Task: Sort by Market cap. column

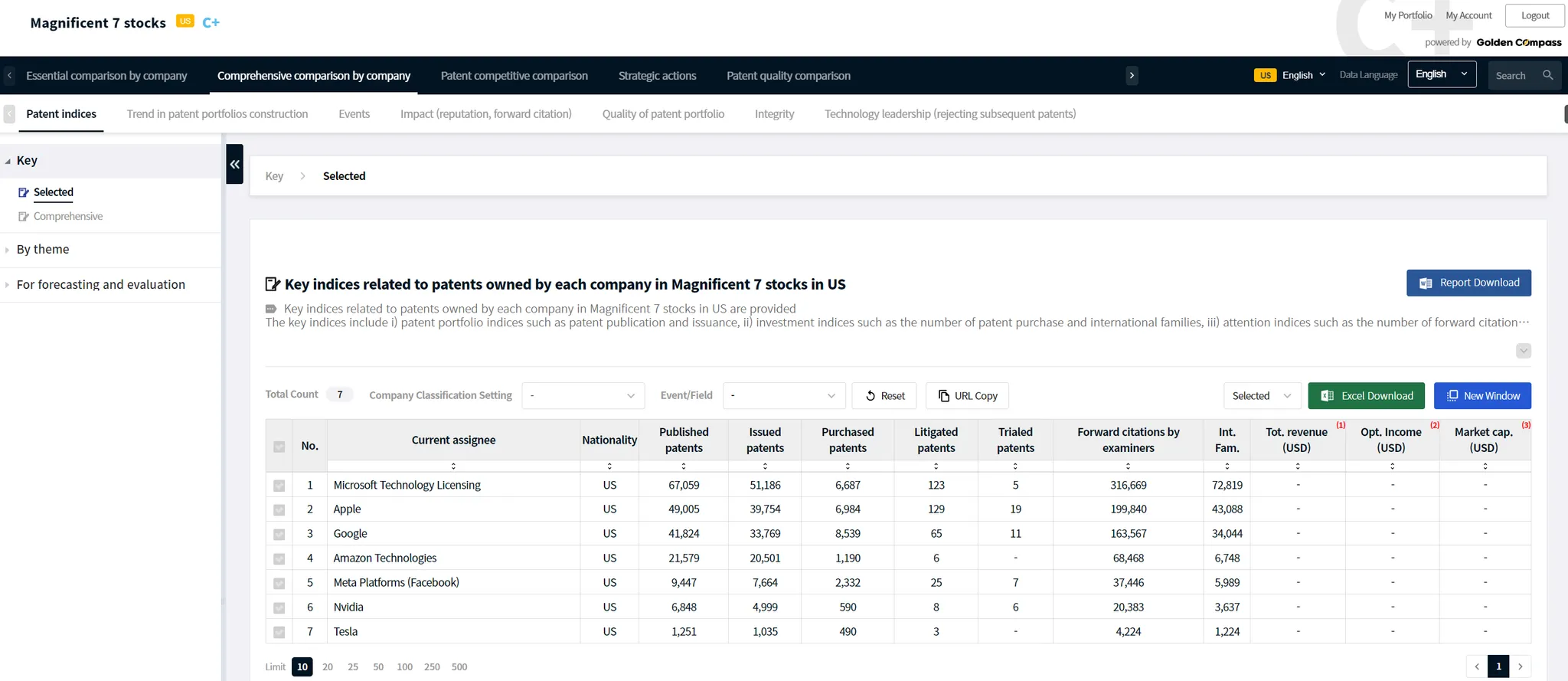Action: click(x=1485, y=466)
